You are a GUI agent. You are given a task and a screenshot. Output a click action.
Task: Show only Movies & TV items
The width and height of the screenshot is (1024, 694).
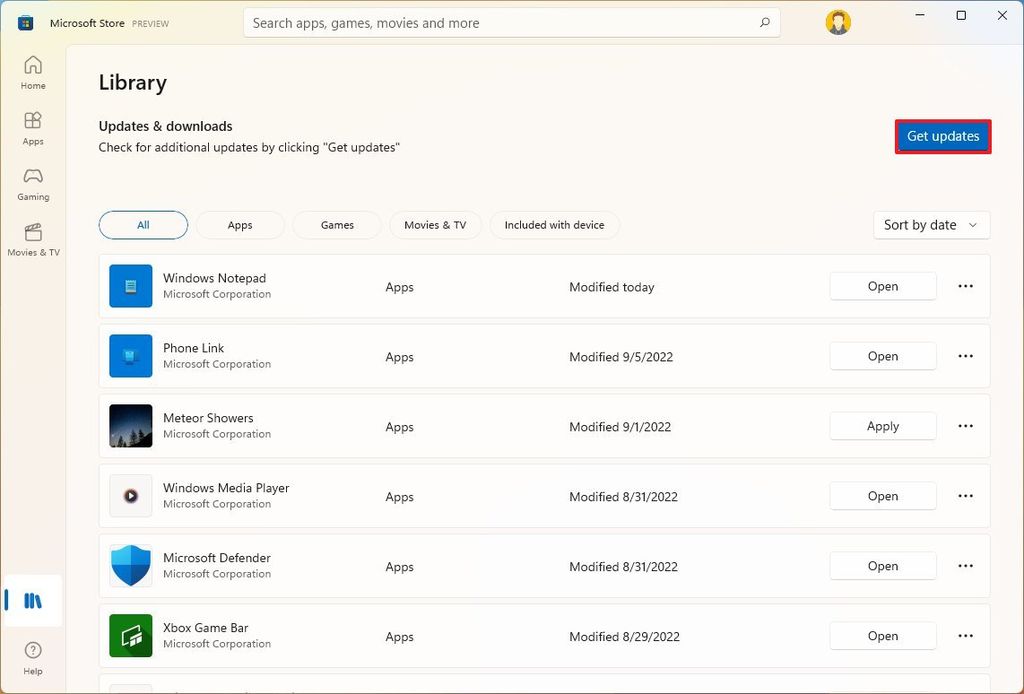coord(435,225)
